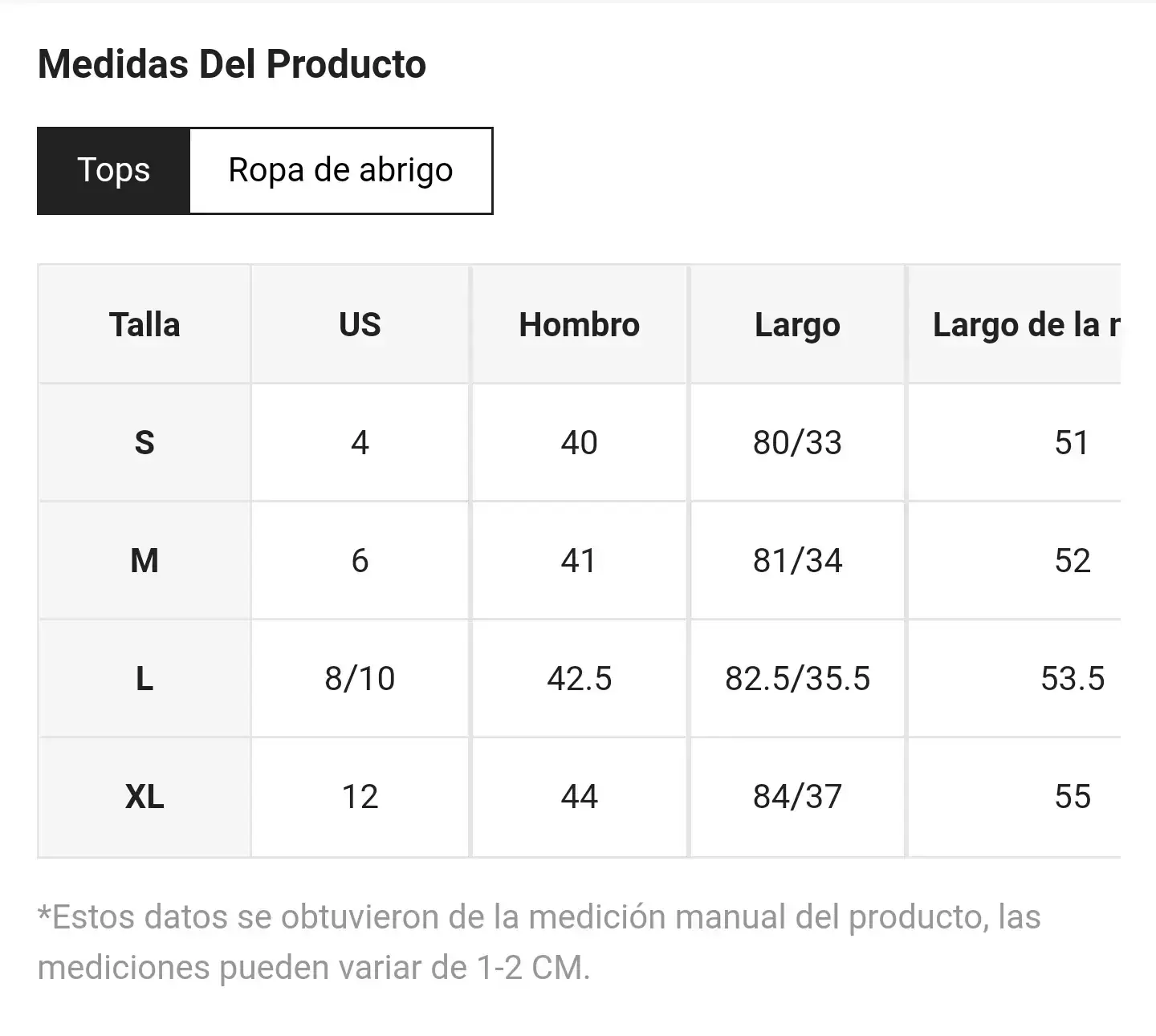Select the M size row label
Screen dimensions: 1156x1036
click(144, 560)
